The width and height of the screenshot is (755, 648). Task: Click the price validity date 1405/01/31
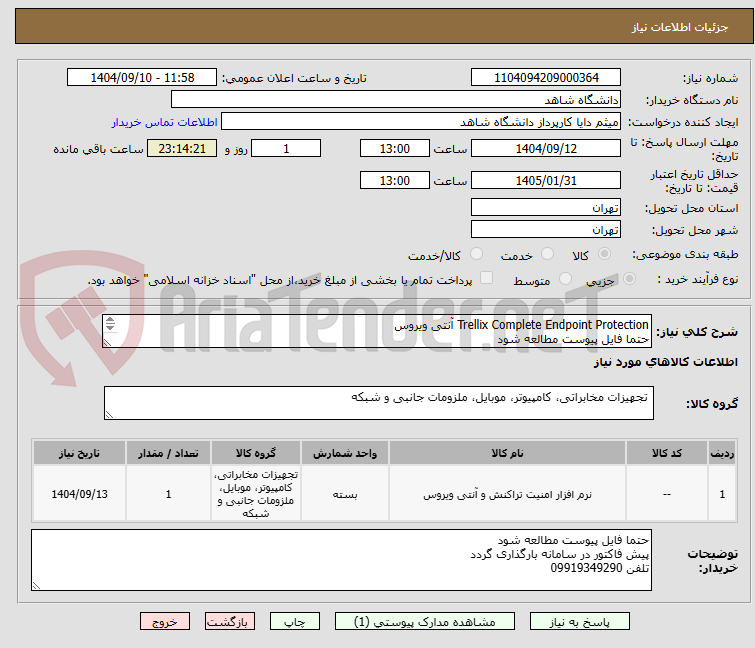click(546, 181)
